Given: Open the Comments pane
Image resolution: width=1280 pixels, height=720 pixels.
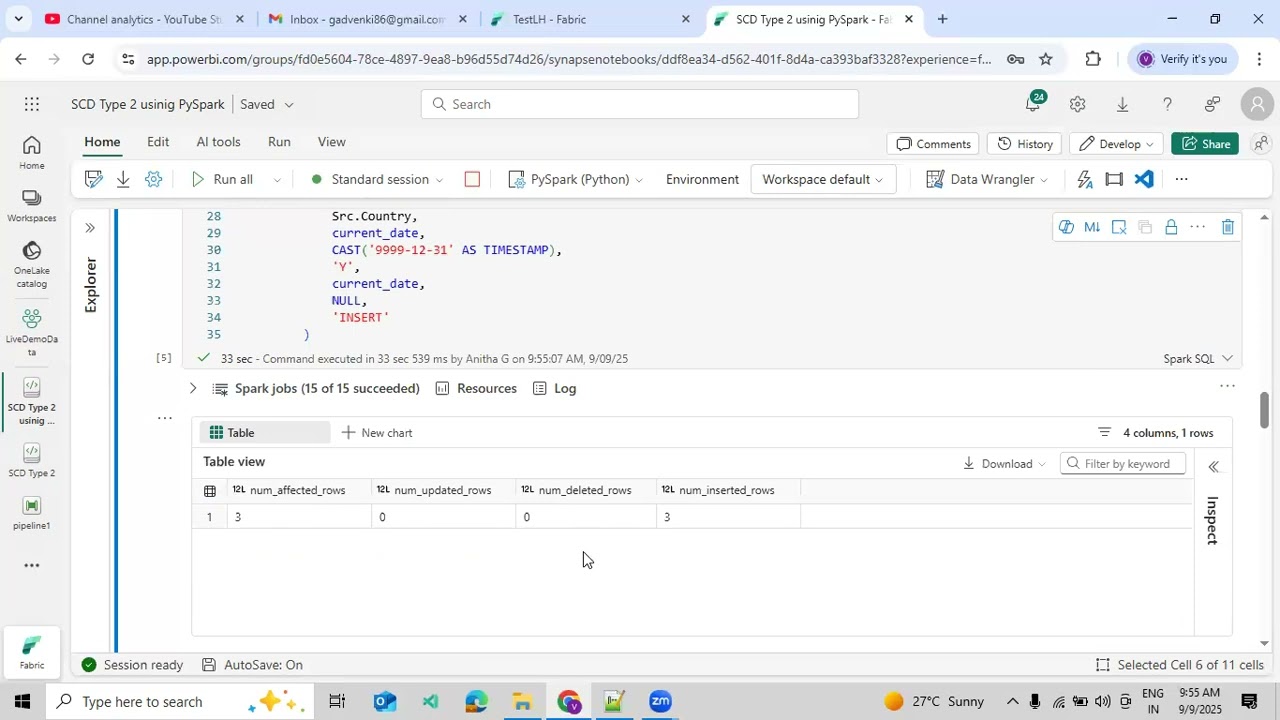Looking at the screenshot, I should coord(934,144).
